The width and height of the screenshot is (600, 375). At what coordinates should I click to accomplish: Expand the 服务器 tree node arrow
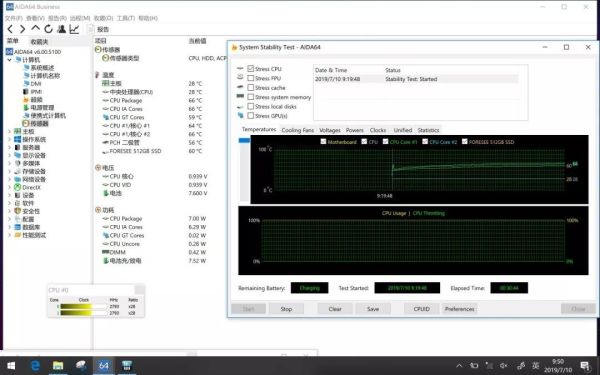click(x=9, y=147)
